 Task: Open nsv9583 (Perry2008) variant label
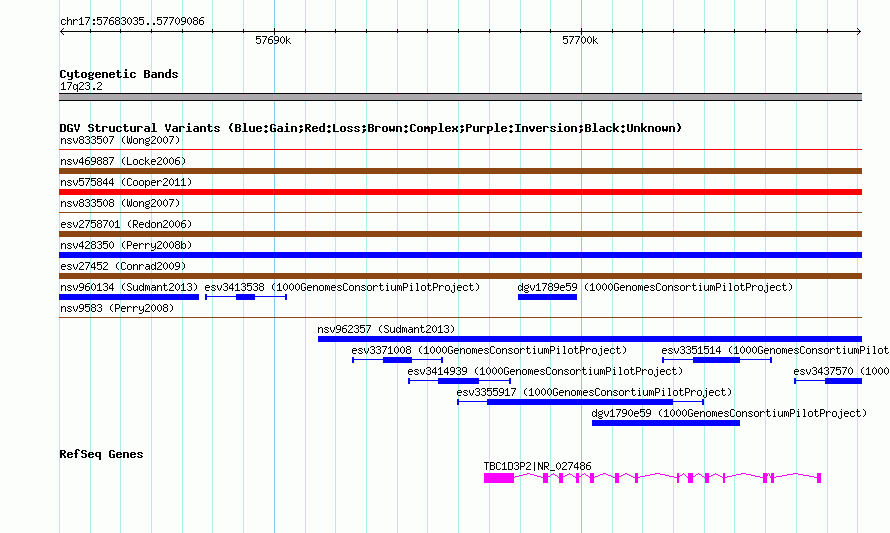pos(117,308)
